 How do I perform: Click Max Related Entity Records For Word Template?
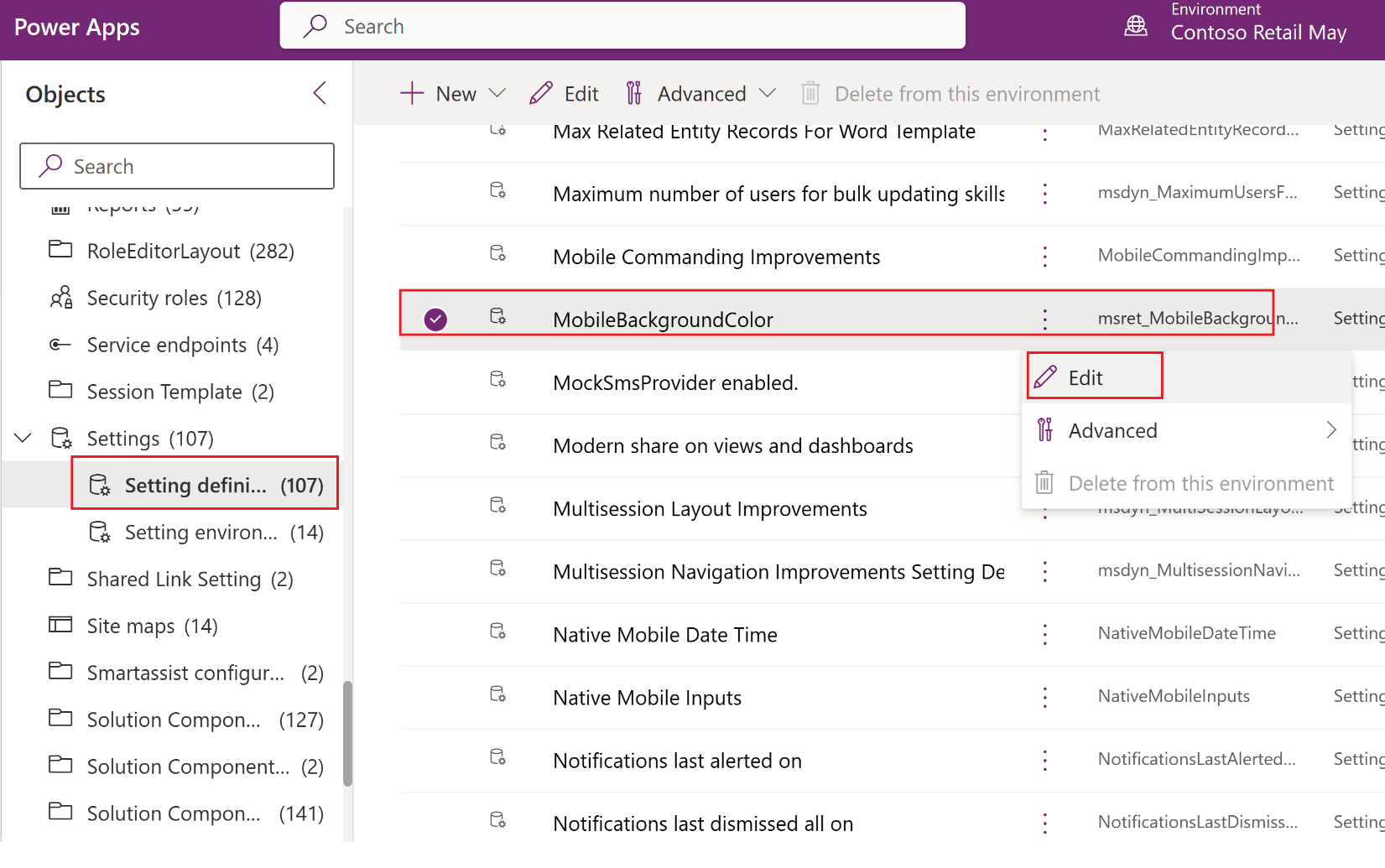tap(764, 132)
